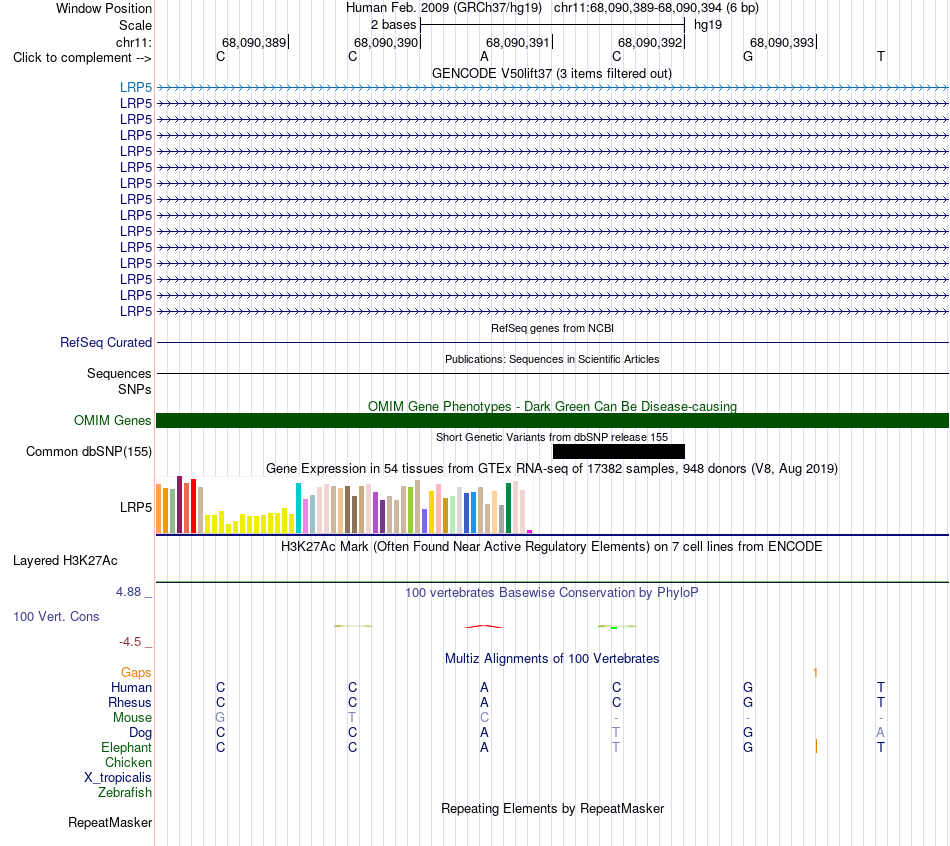Click the 'chr11:' ruler label

tap(134, 42)
